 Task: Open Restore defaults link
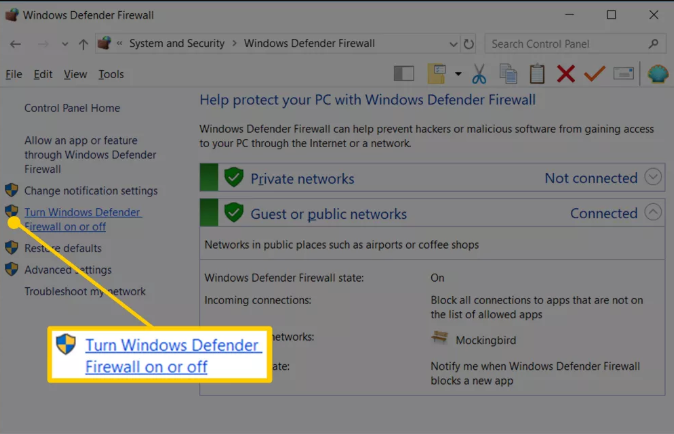coord(63,248)
